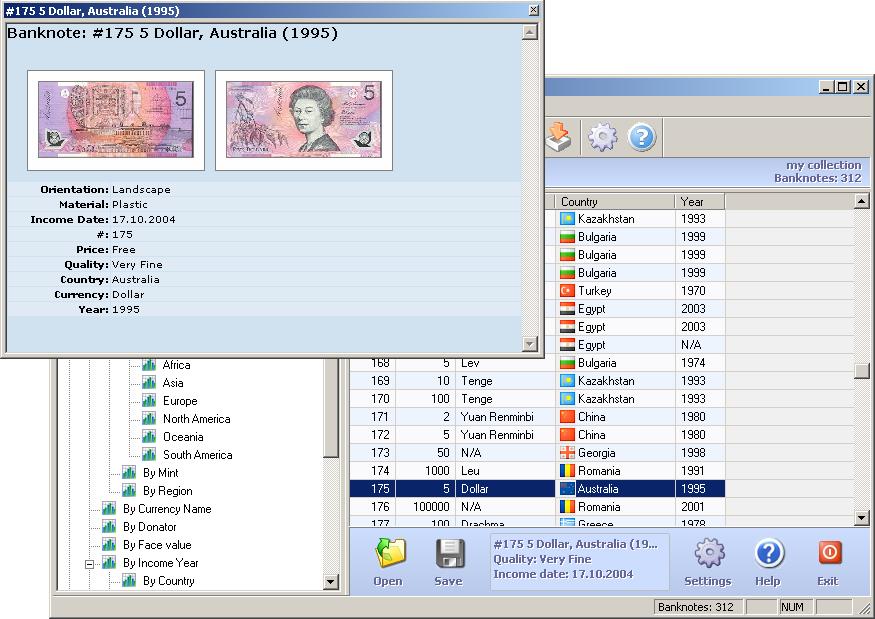Select the By Donator tree item
875x619 pixels.
150,527
